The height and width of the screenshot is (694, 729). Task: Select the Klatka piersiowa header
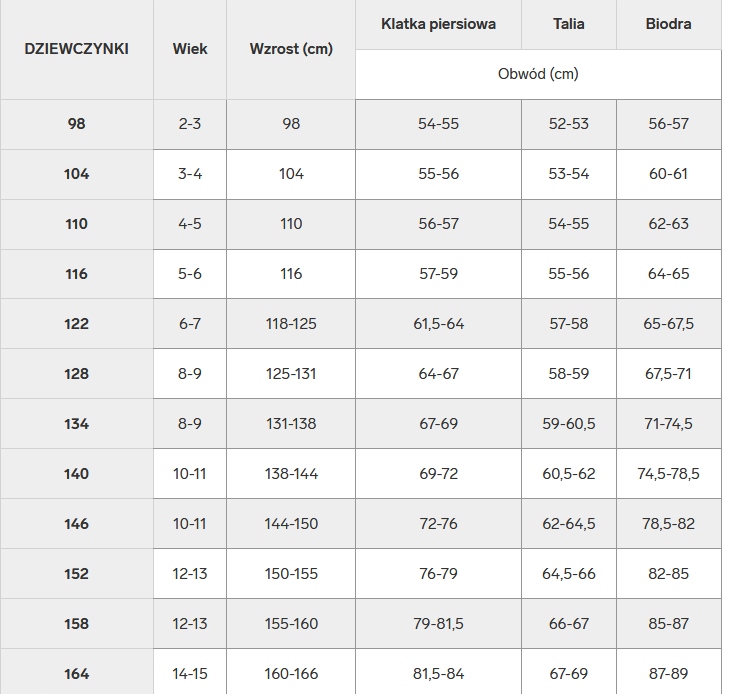tap(438, 24)
